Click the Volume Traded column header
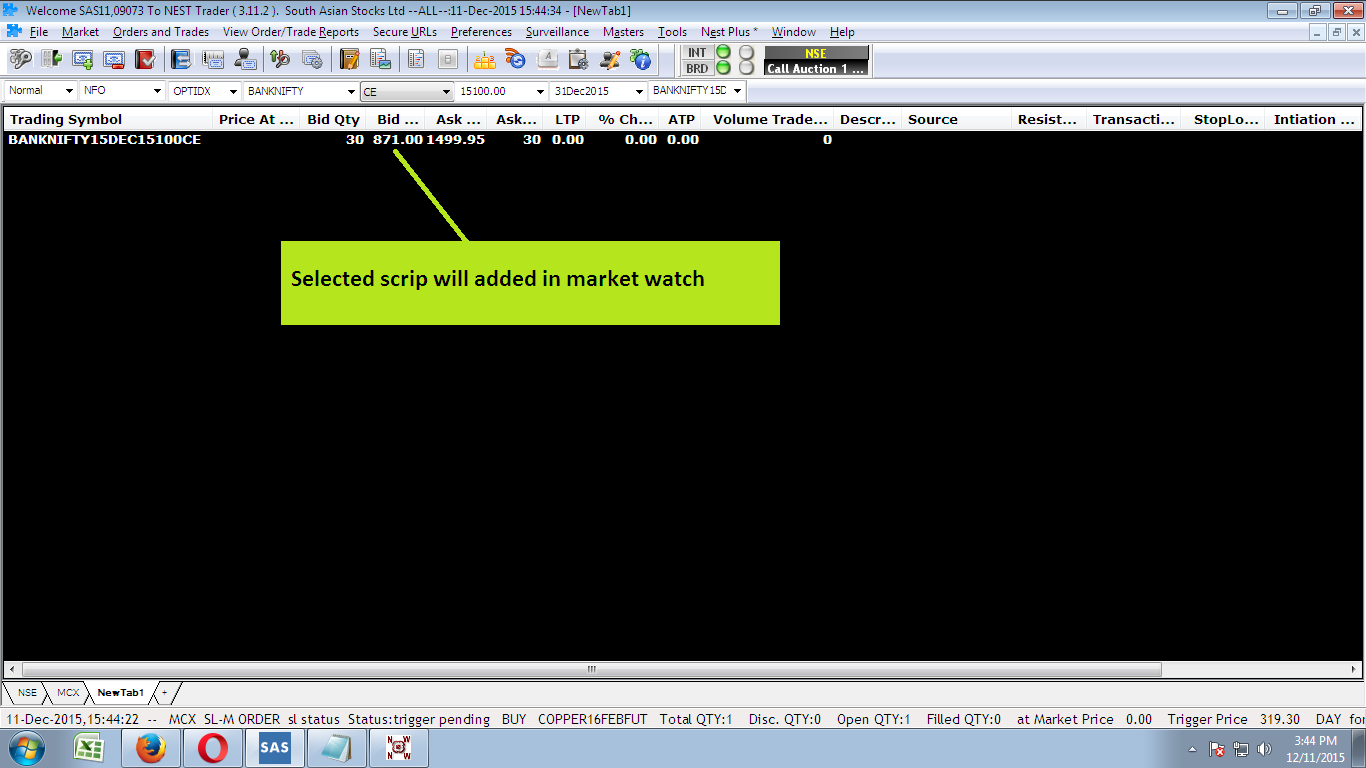The width and height of the screenshot is (1366, 768). (x=768, y=119)
